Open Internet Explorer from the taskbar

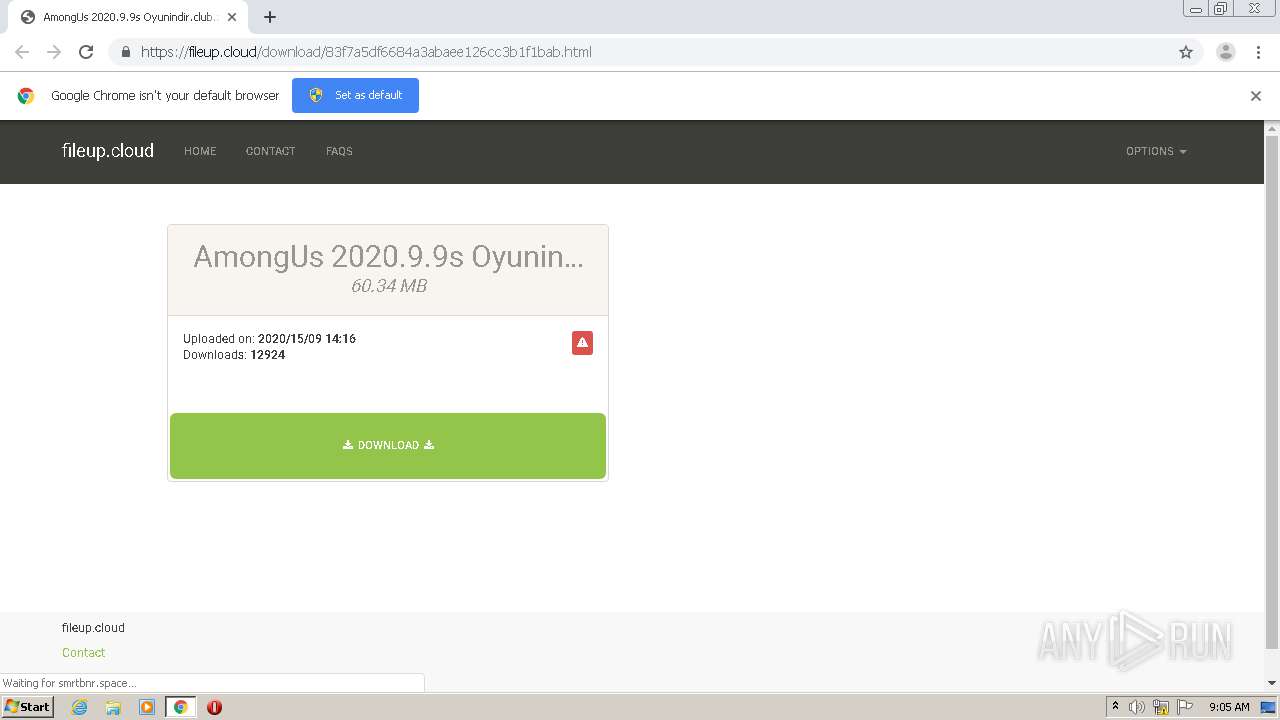[79, 707]
